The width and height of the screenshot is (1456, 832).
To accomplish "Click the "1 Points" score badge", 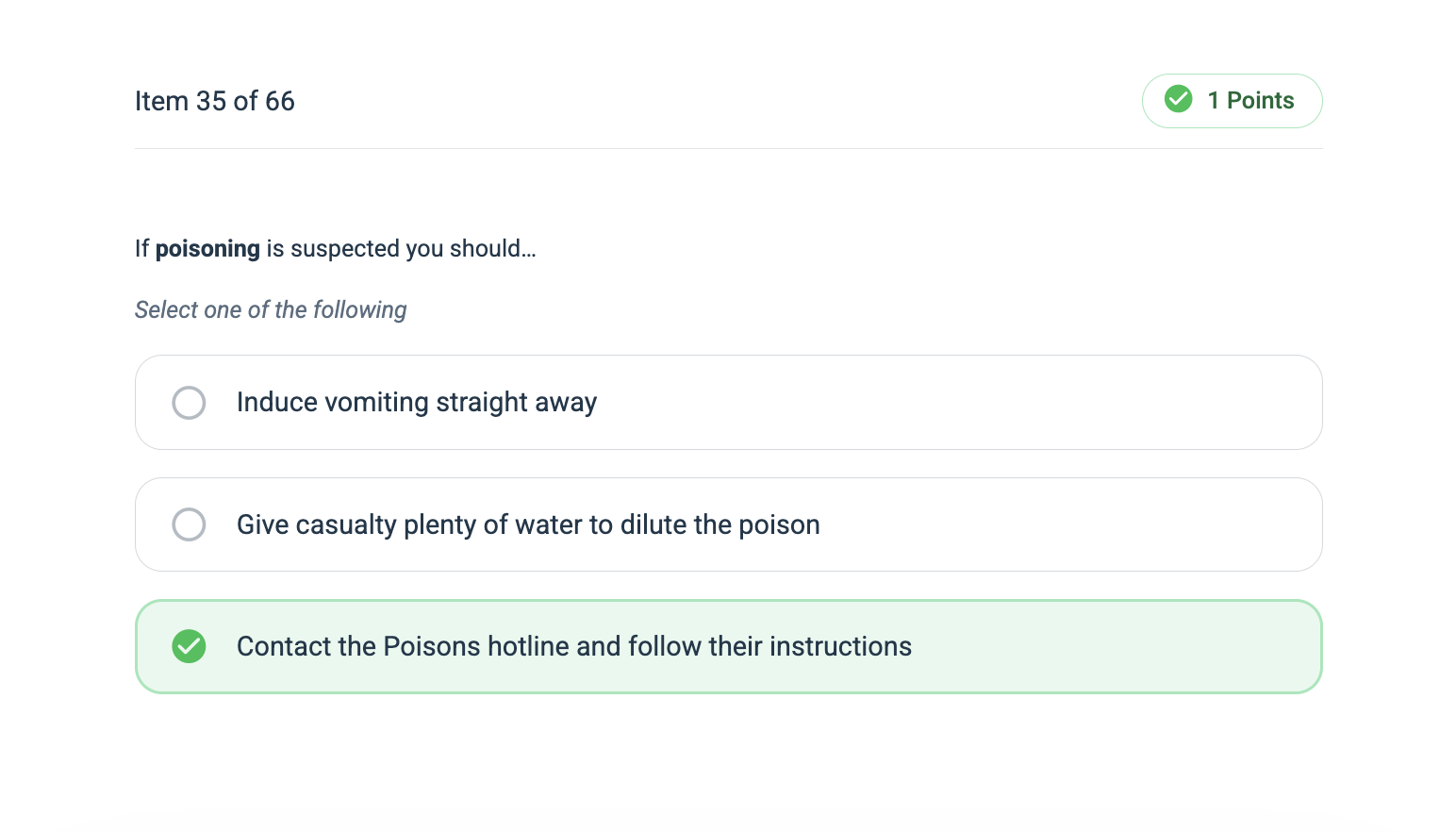I will [1232, 101].
